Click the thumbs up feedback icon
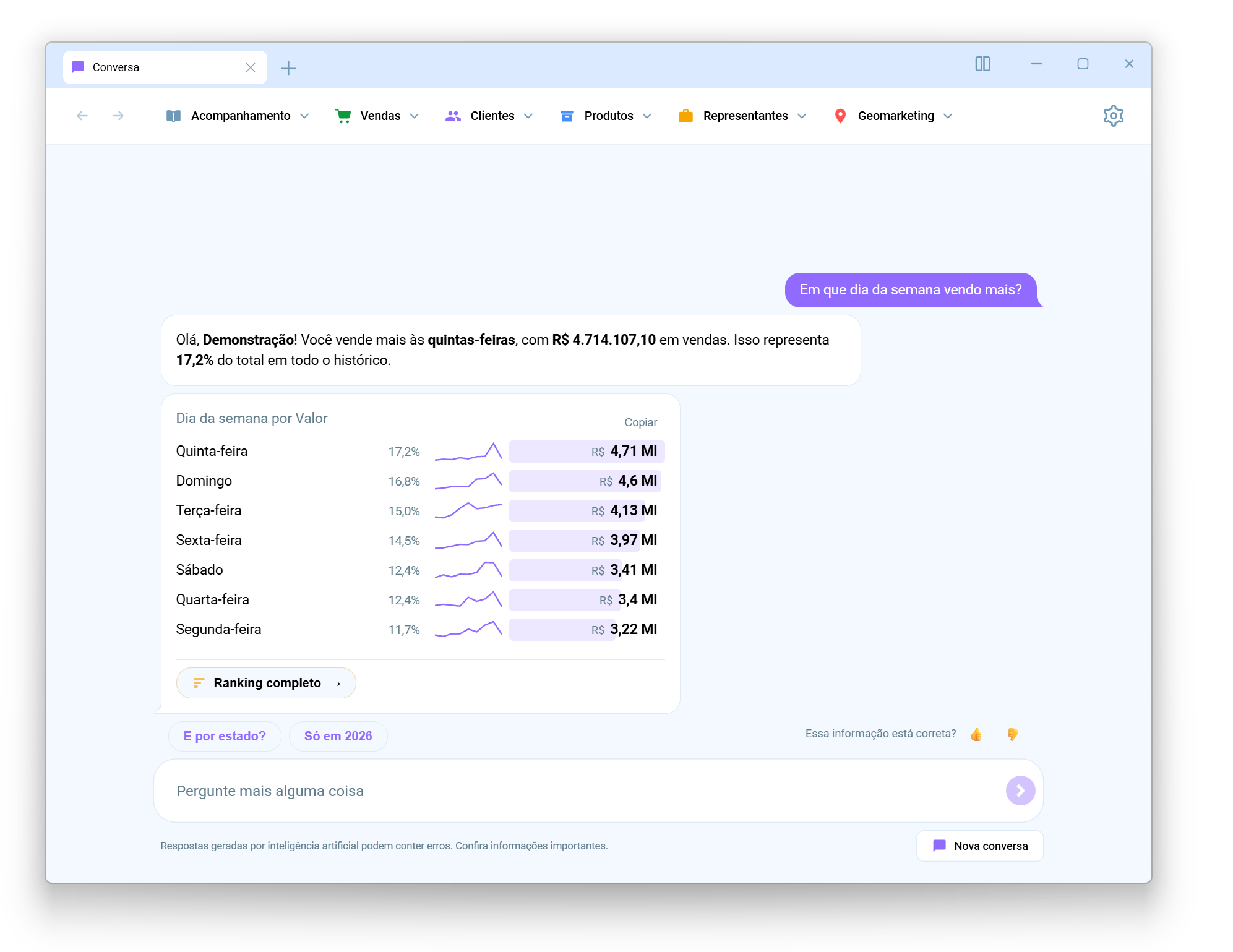Image resolution: width=1233 pixels, height=952 pixels. pos(976,734)
